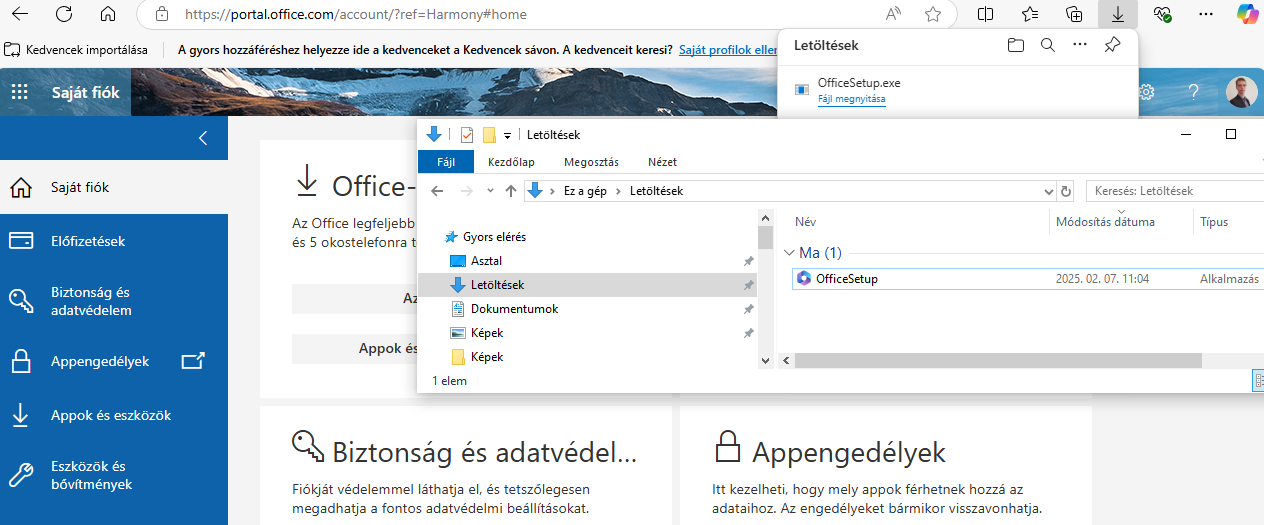The height and width of the screenshot is (525, 1264).
Task: Open browser collections icon
Action: 1074,14
